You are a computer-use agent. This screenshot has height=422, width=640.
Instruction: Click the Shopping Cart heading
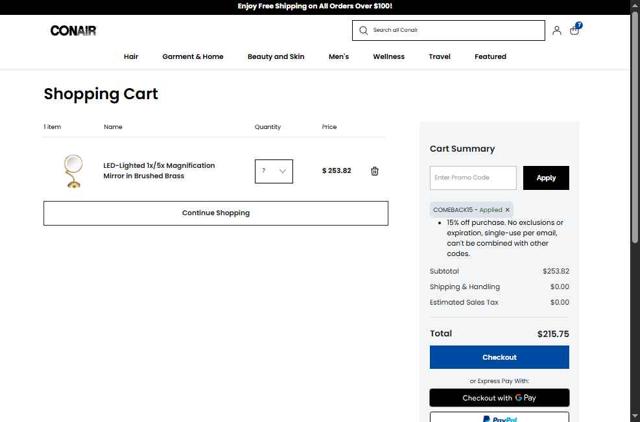(x=101, y=94)
